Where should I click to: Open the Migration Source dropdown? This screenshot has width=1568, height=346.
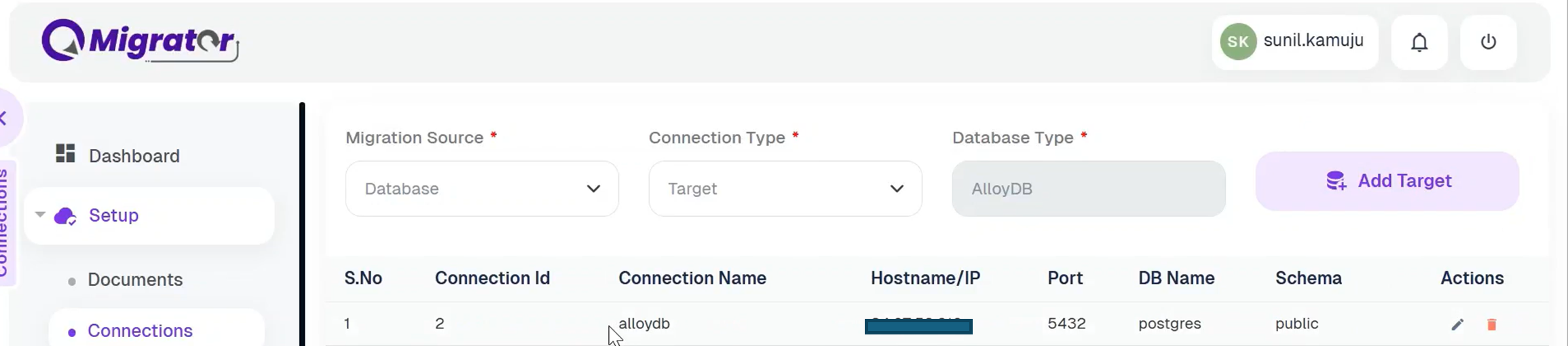(482, 188)
